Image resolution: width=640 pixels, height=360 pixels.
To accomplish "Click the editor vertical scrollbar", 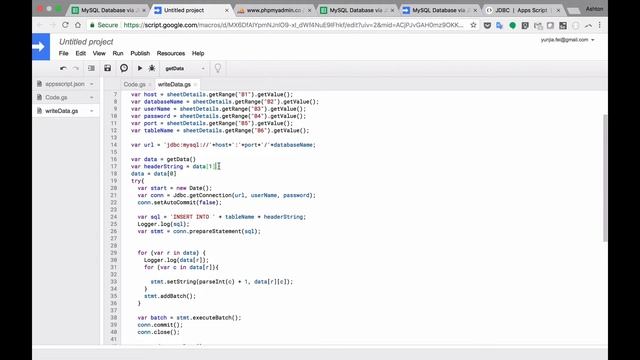I will (604, 178).
